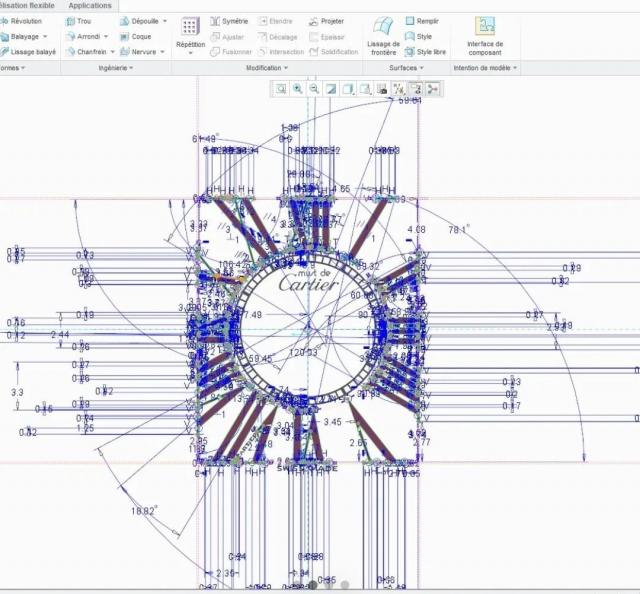Image resolution: width=640 pixels, height=594 pixels.
Task: Select the 3.45 dimension value
Action: pos(333,421)
